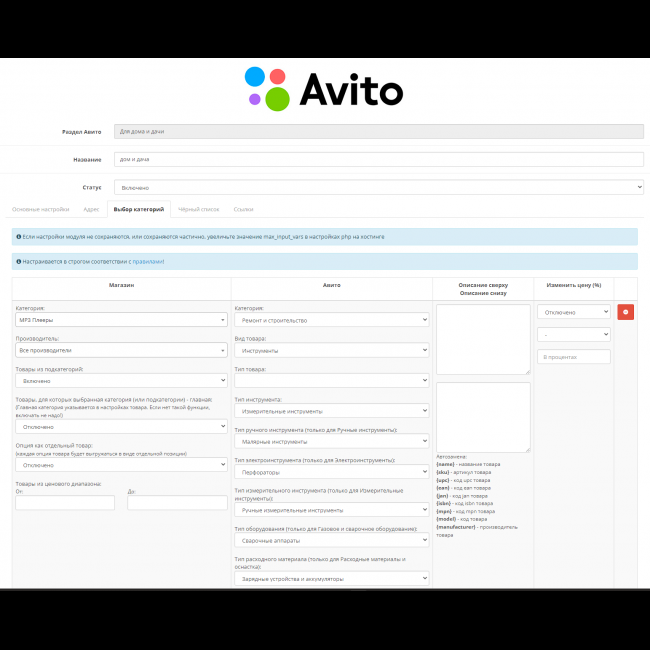Open 'Изменить цену' dropdown set to Отключено
This screenshot has width=650, height=650.
(573, 312)
